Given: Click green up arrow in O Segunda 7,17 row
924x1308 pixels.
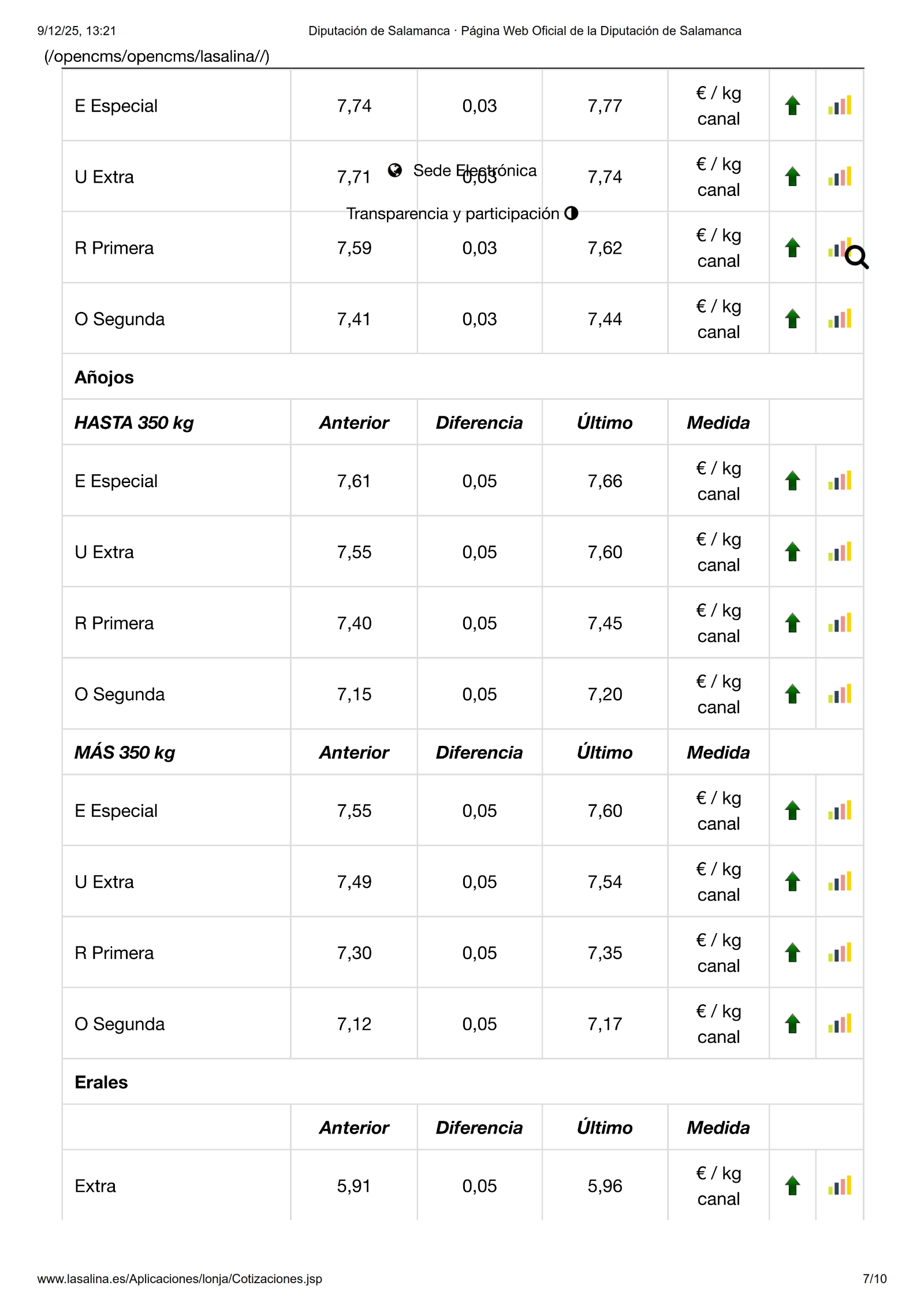Looking at the screenshot, I should [792, 1024].
